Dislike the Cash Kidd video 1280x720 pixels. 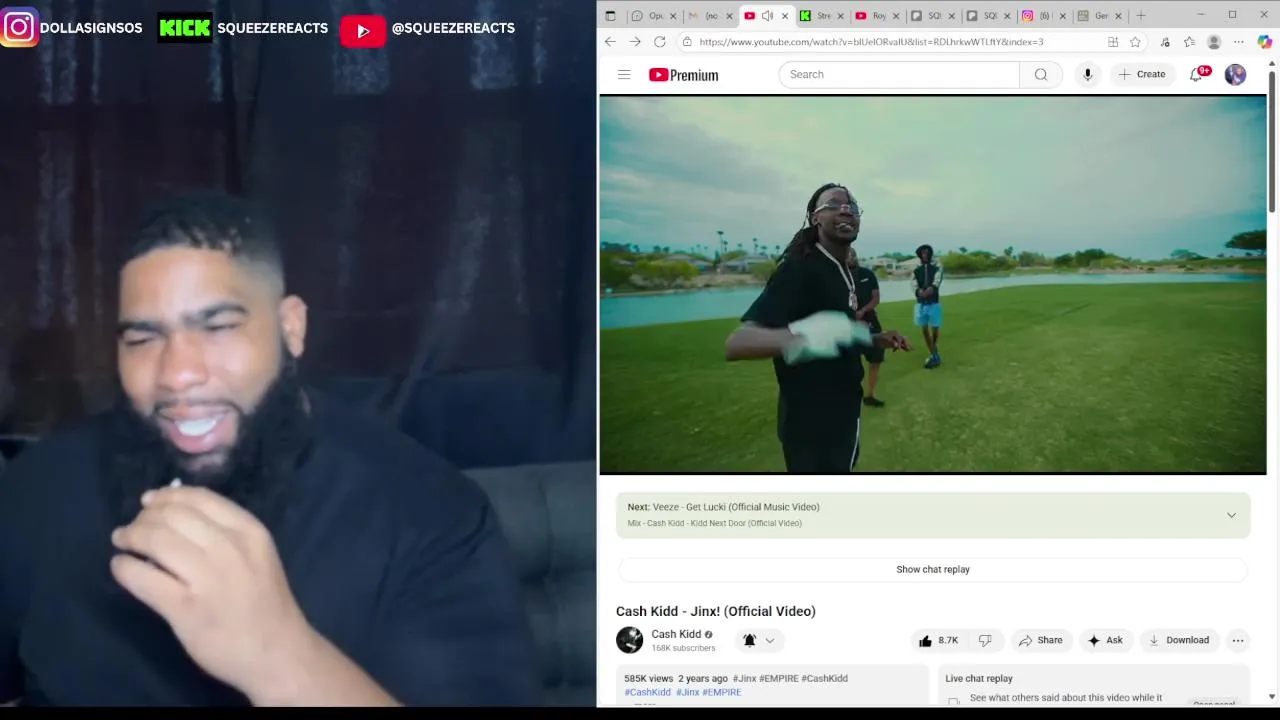click(985, 640)
